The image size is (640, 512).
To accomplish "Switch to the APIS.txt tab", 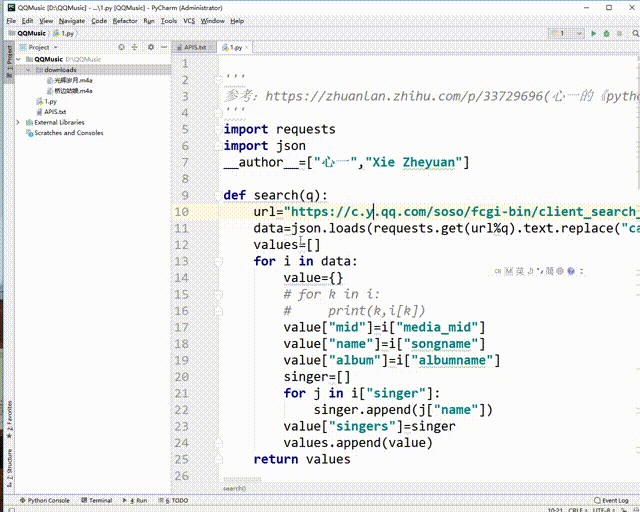I will 192,47.
